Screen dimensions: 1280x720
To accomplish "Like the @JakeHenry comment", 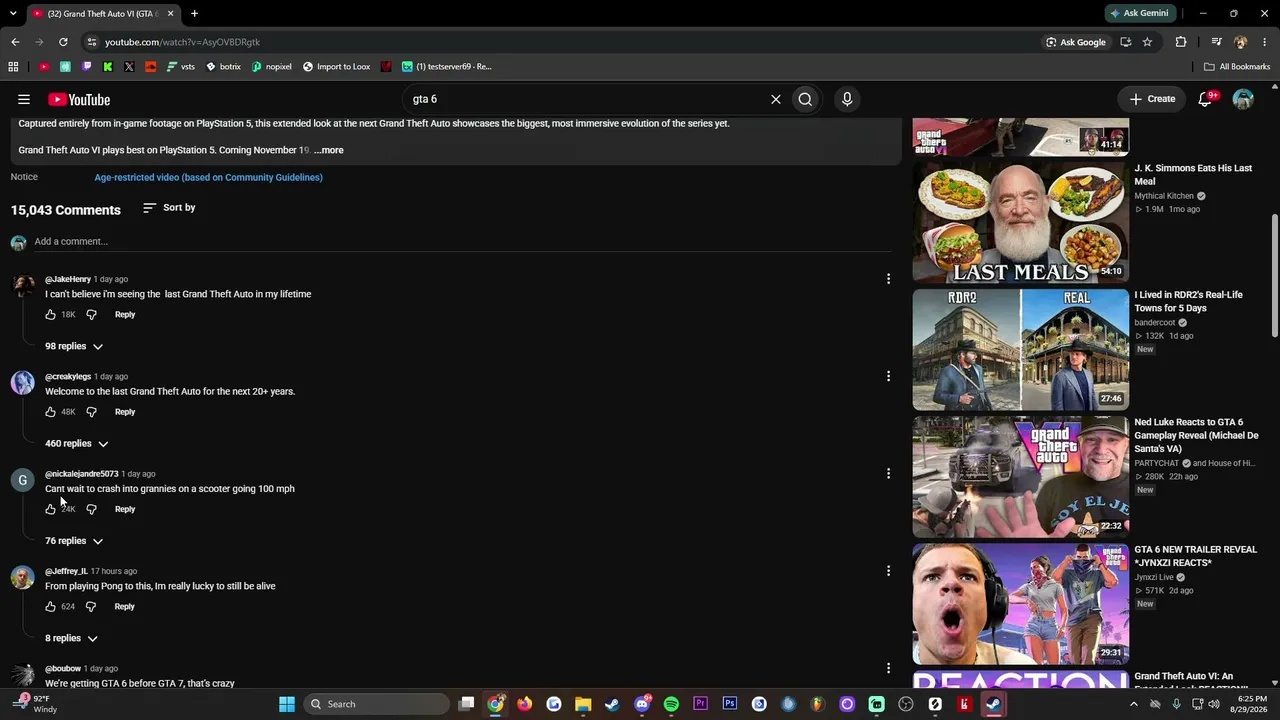I will [x=50, y=314].
